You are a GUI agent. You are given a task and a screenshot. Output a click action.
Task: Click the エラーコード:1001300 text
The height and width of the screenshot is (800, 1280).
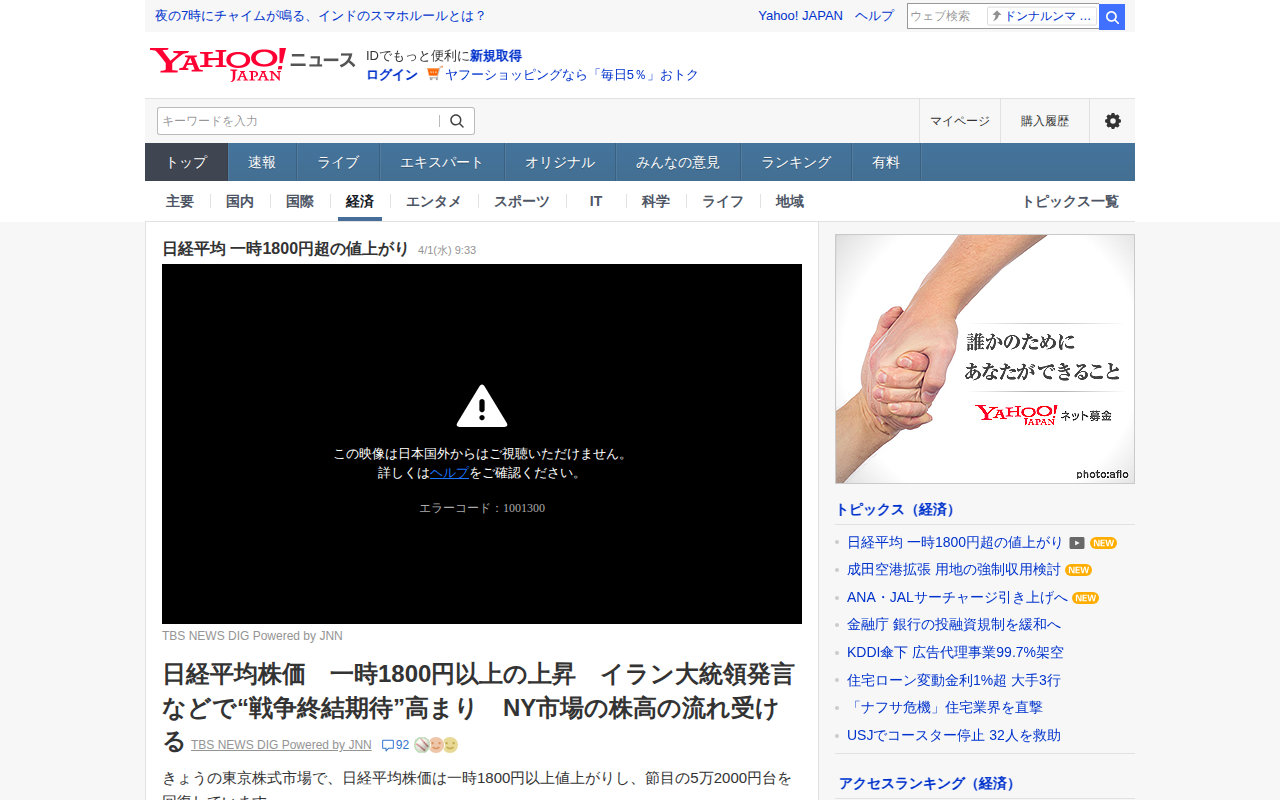pos(482,508)
